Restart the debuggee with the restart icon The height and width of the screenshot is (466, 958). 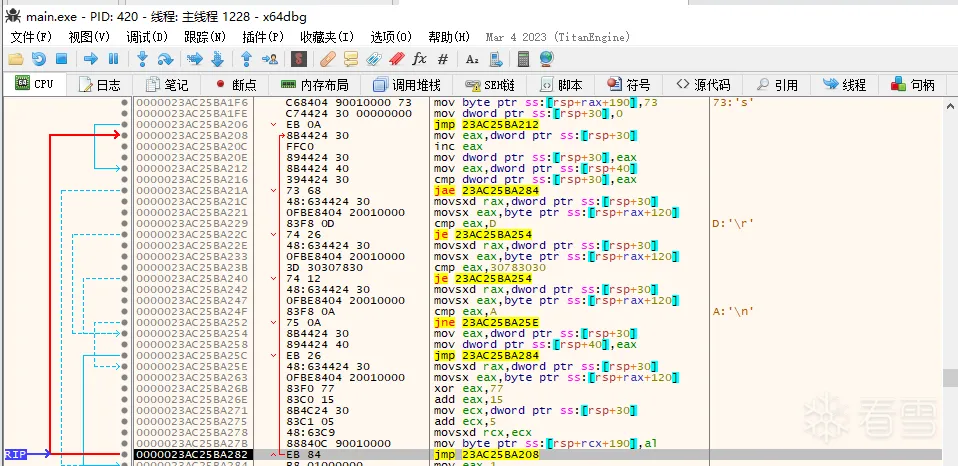(x=38, y=59)
